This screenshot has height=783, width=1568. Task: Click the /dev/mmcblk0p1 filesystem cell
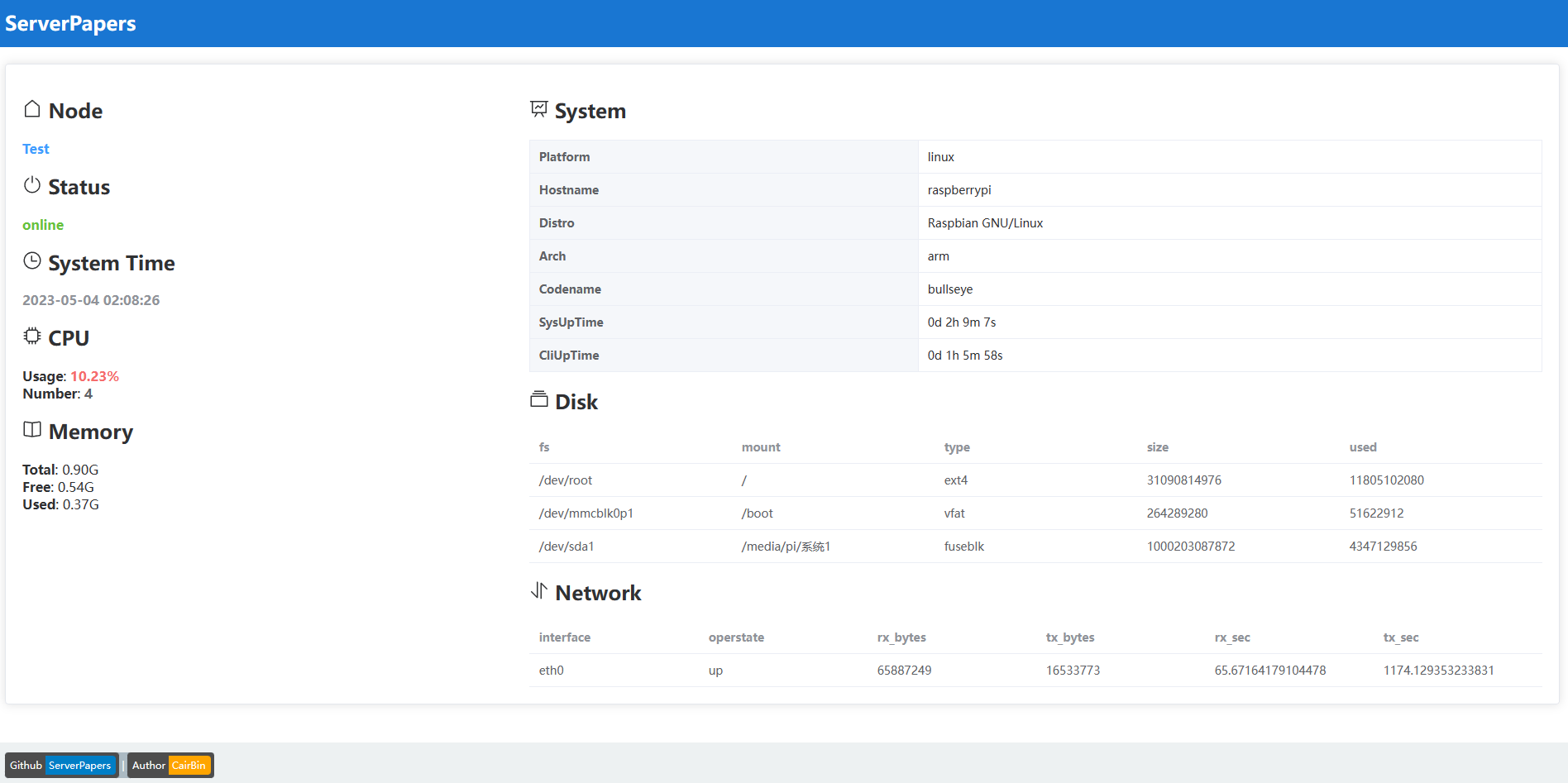tap(586, 513)
